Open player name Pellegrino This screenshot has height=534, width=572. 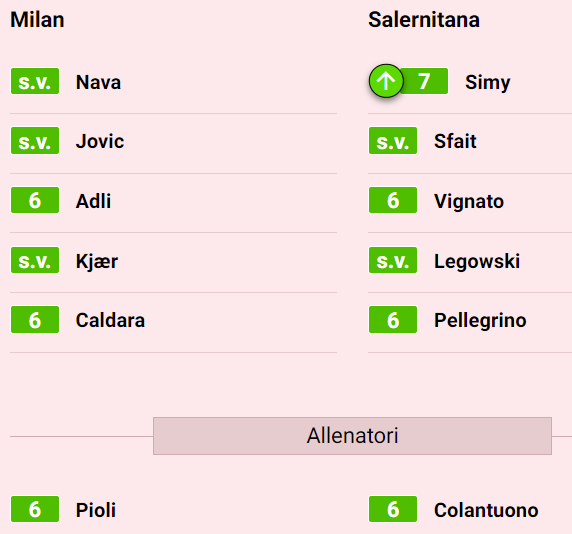point(480,321)
